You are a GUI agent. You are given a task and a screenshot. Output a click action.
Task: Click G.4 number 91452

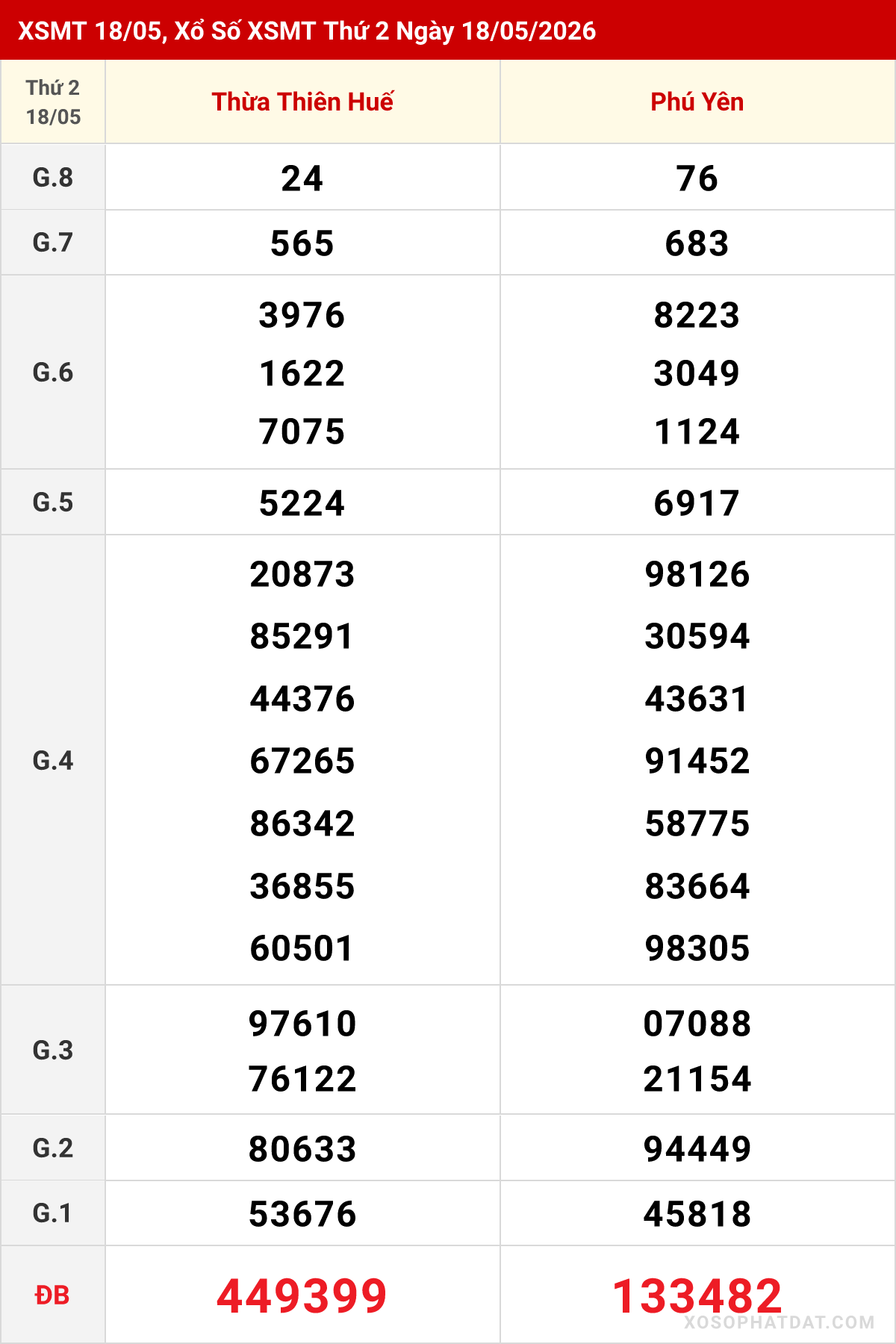tap(697, 761)
